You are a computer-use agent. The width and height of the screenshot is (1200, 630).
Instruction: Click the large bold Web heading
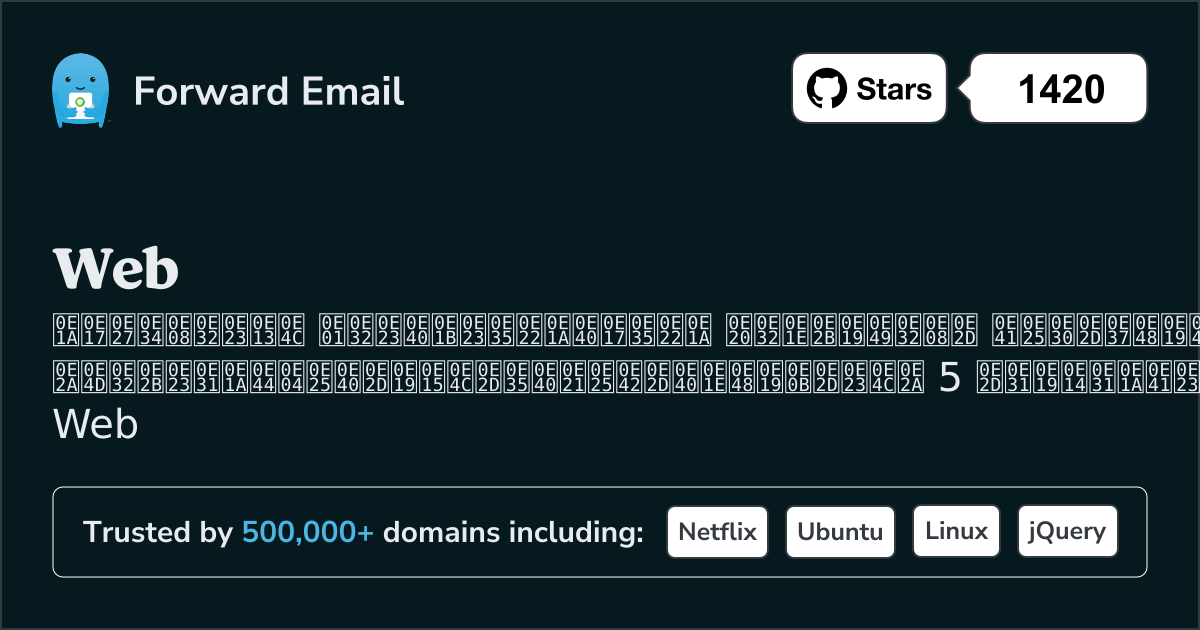click(116, 268)
